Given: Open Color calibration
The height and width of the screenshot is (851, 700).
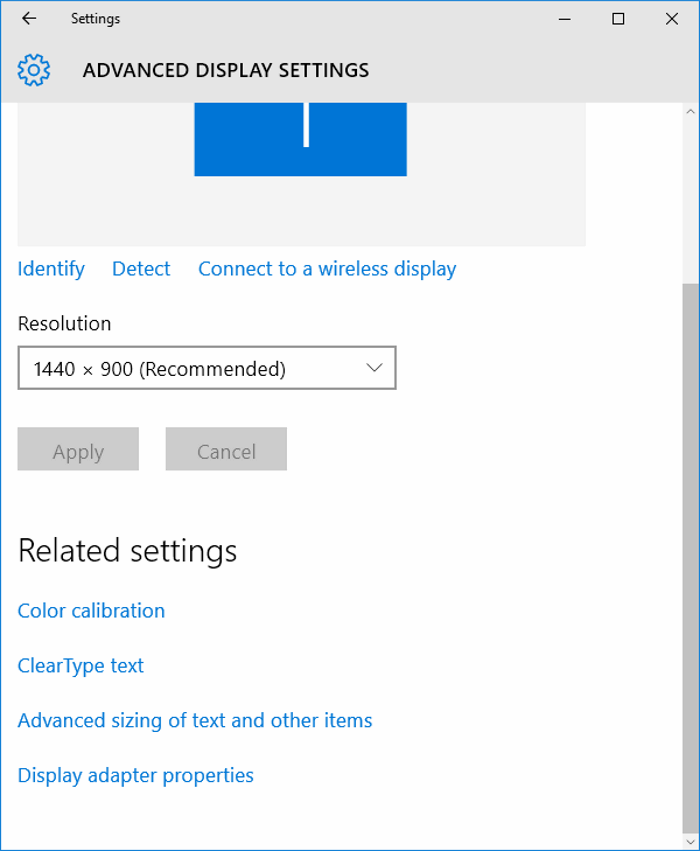Looking at the screenshot, I should [91, 611].
